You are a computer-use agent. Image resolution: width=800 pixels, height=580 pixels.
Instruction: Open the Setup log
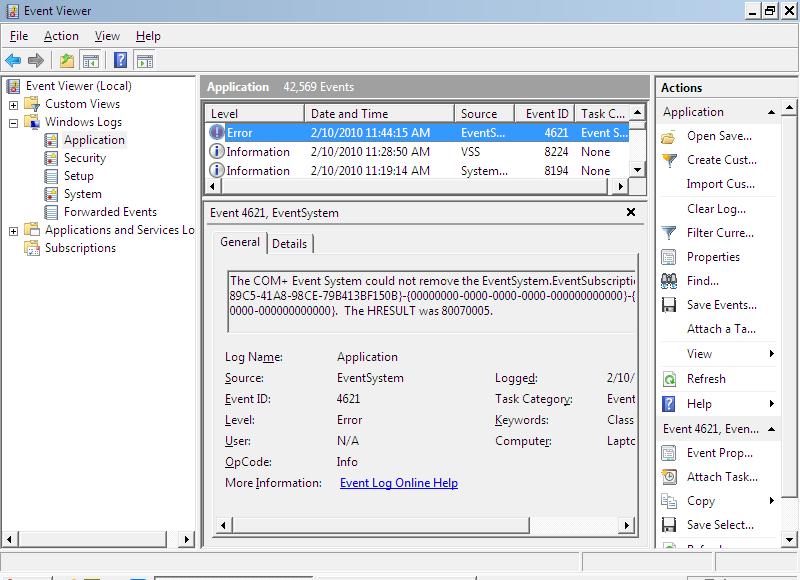[79, 176]
